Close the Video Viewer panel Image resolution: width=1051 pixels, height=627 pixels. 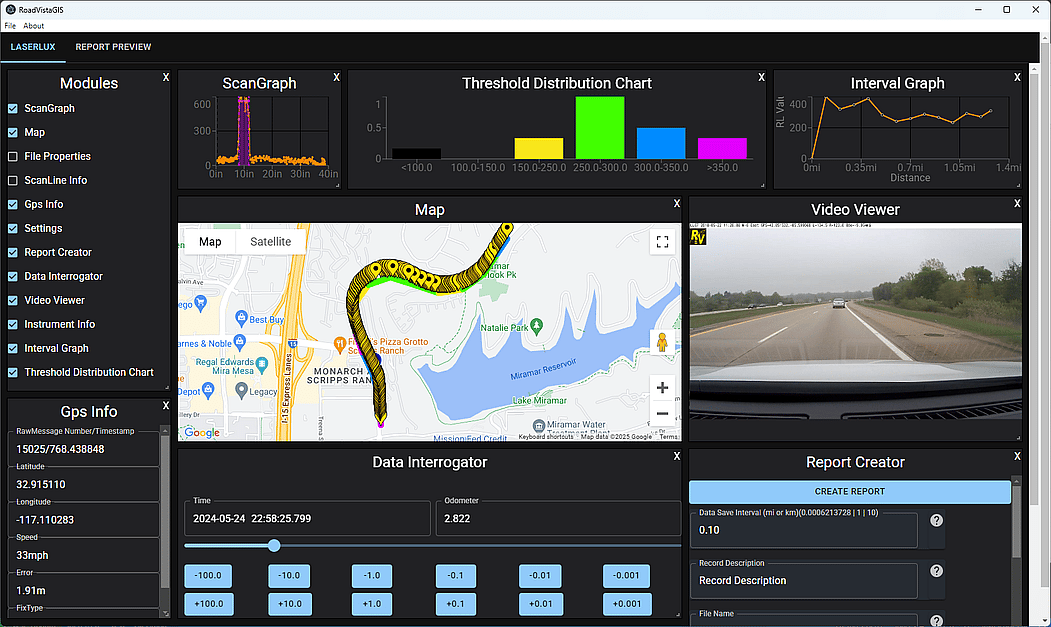(x=1017, y=204)
